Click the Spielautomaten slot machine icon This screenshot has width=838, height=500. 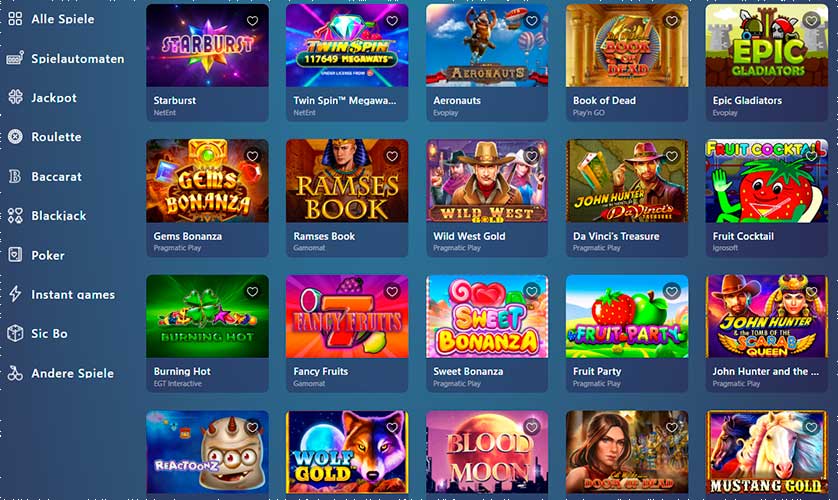coord(15,58)
